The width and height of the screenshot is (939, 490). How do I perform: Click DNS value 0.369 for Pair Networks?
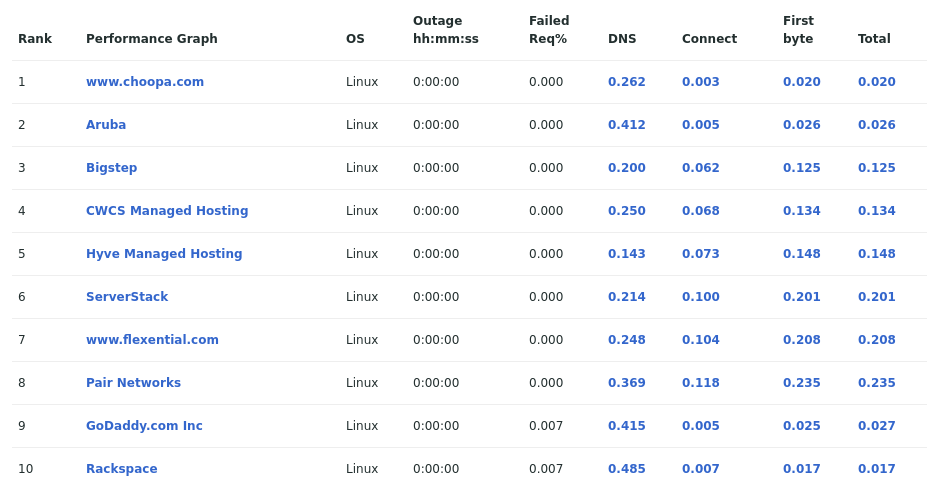tap(626, 383)
